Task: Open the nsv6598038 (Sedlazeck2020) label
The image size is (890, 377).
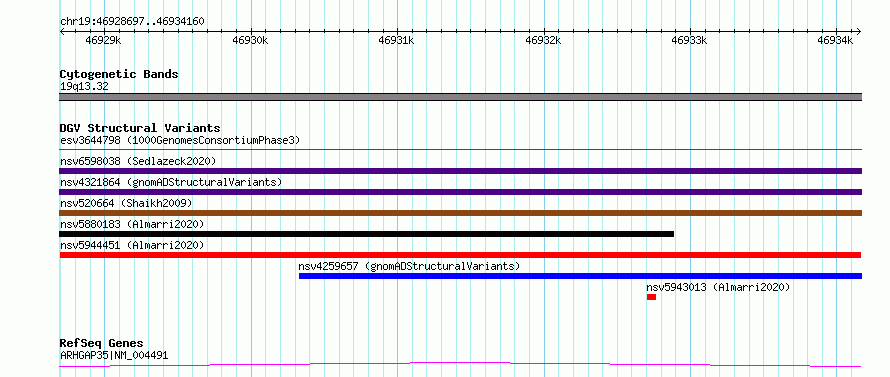Action: [138, 161]
